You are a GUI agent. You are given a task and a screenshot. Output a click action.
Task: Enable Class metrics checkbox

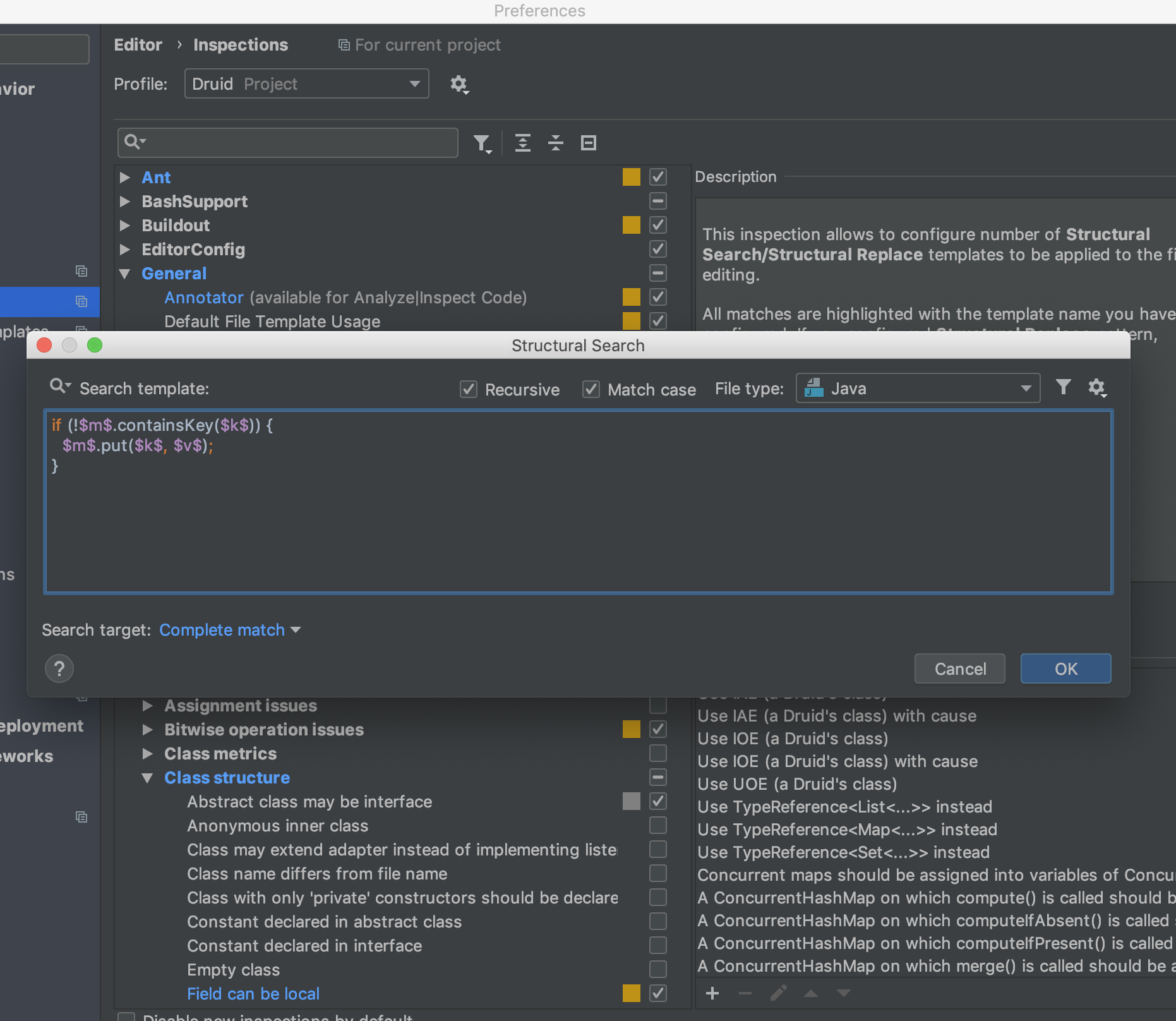pos(658,753)
